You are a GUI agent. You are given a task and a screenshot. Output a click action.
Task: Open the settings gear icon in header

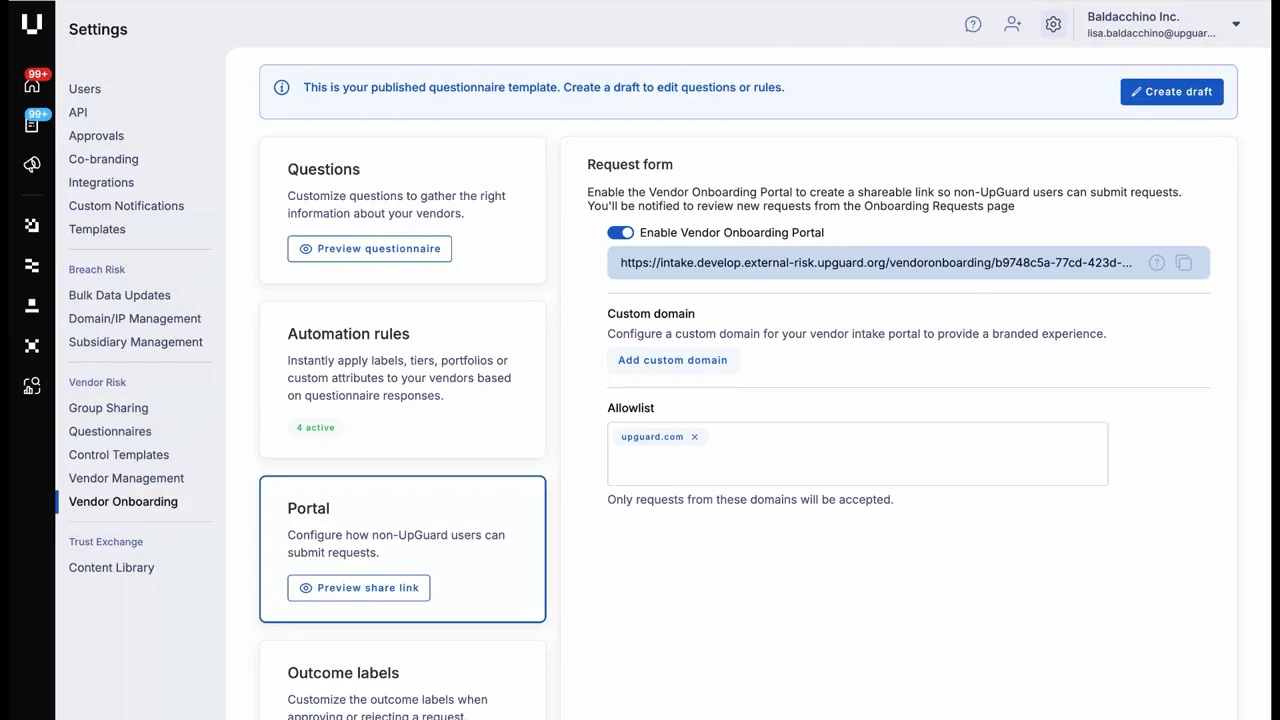tap(1053, 25)
